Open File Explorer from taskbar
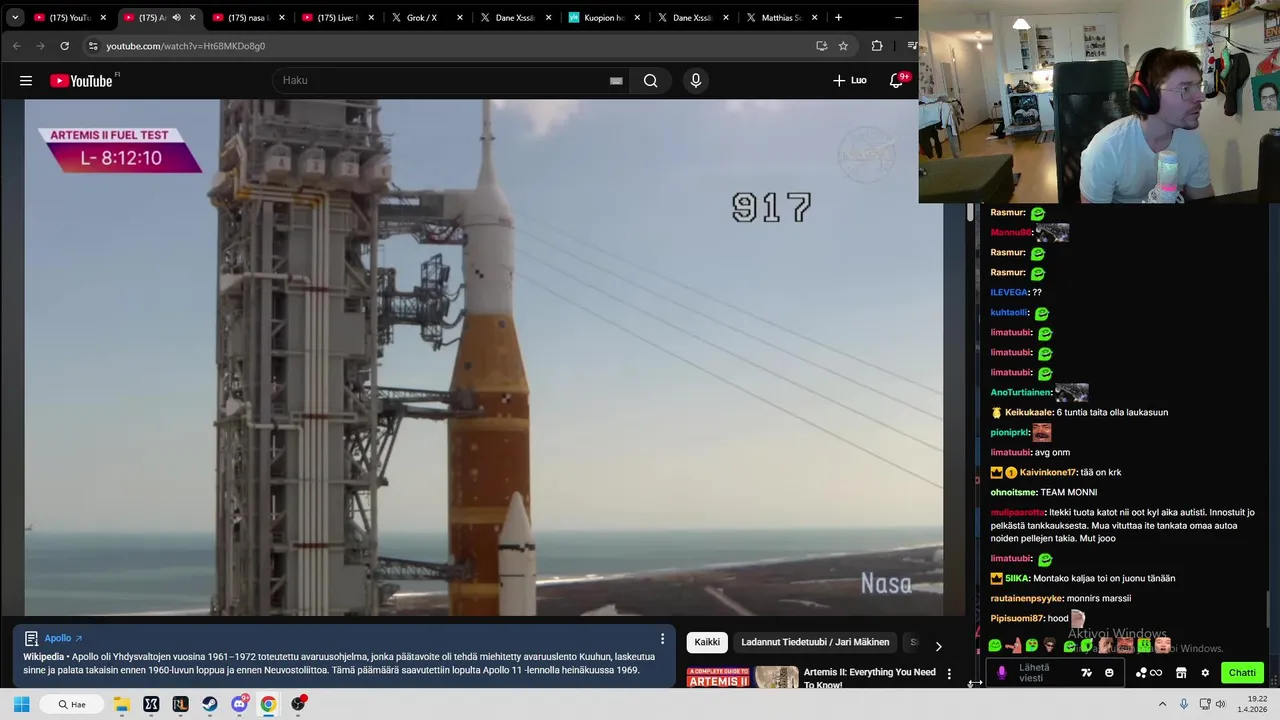 point(122,704)
